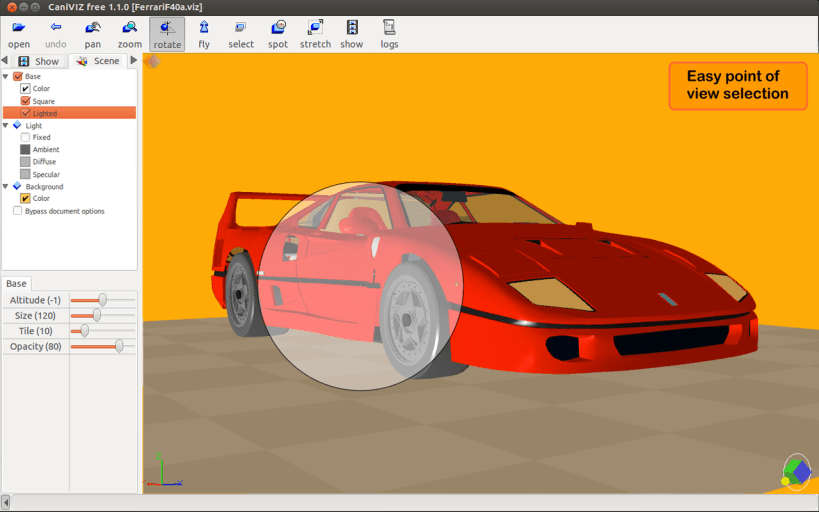The image size is (819, 512).
Task: Select the Base properties tab
Action: click(16, 283)
